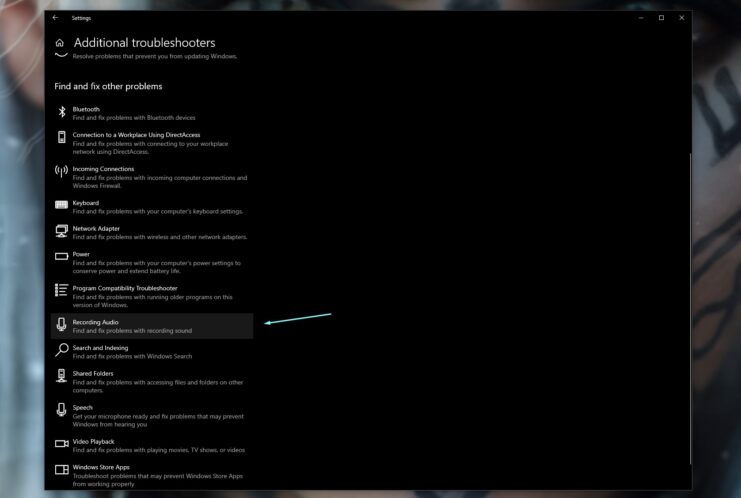Image resolution: width=741 pixels, height=498 pixels.
Task: Click 'Find and fix problems with Windows Search'
Action: point(132,356)
